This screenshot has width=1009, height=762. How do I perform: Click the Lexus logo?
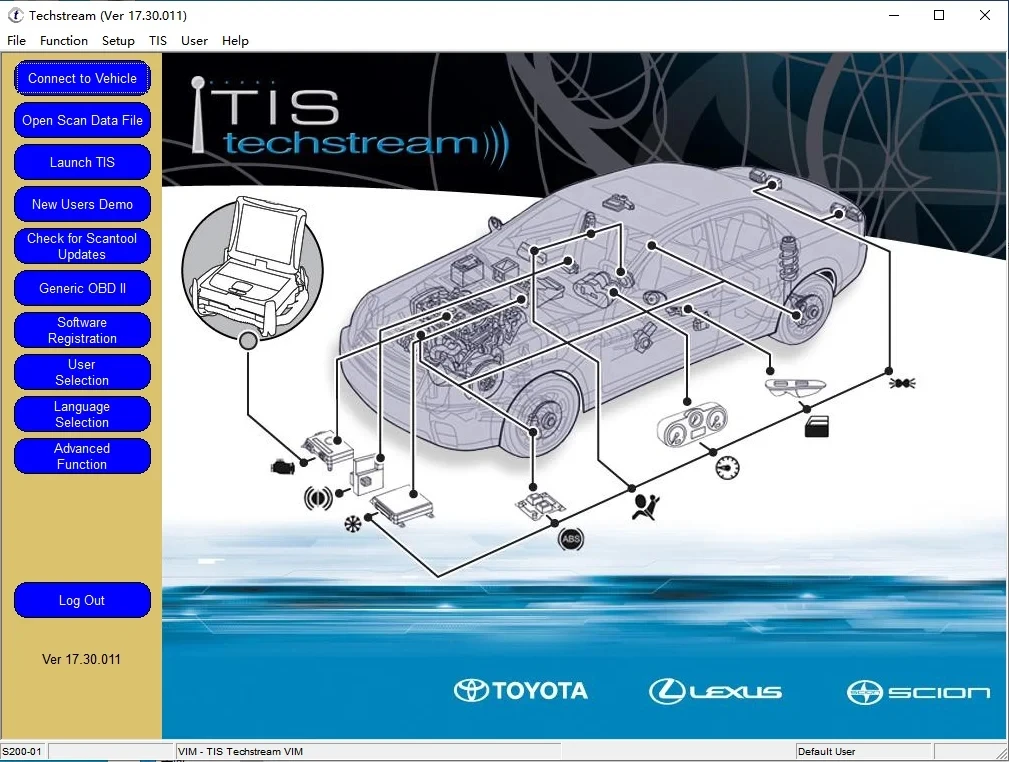(x=715, y=691)
